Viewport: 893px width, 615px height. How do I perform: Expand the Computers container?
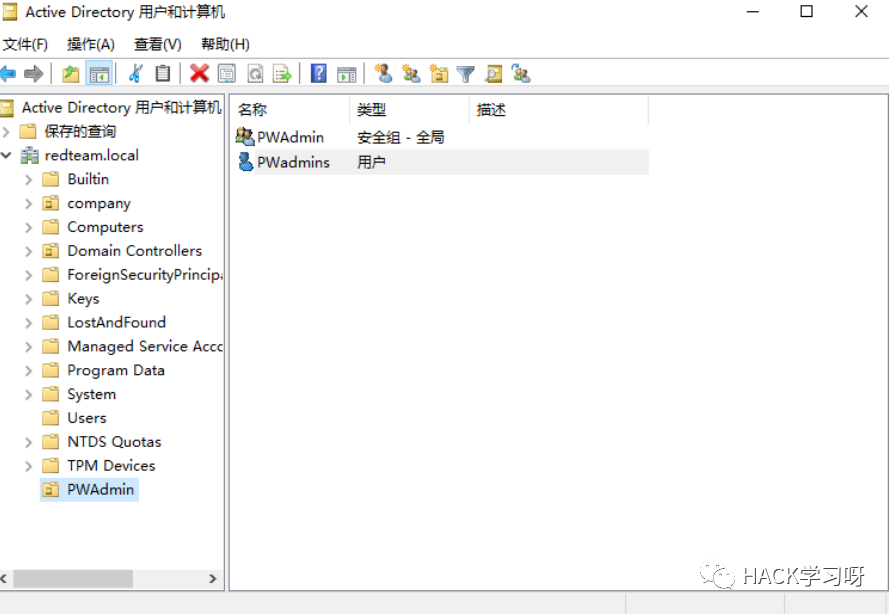pos(28,228)
